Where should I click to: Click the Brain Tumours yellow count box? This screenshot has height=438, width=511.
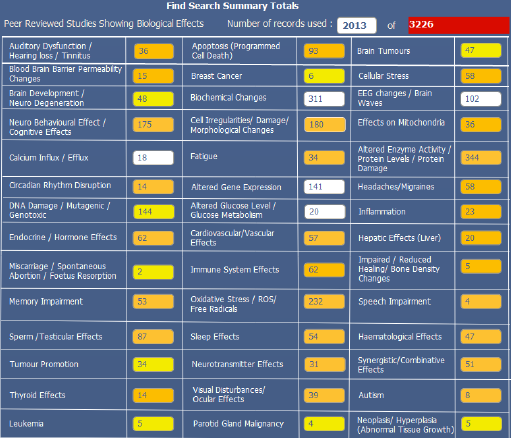click(x=481, y=50)
